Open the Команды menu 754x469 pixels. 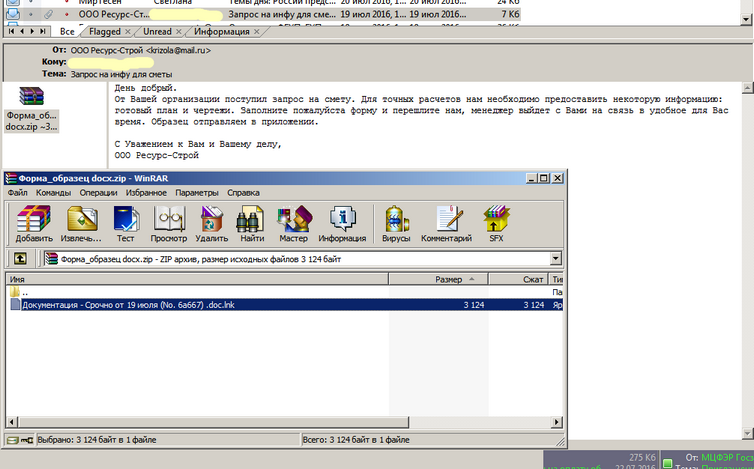53,192
